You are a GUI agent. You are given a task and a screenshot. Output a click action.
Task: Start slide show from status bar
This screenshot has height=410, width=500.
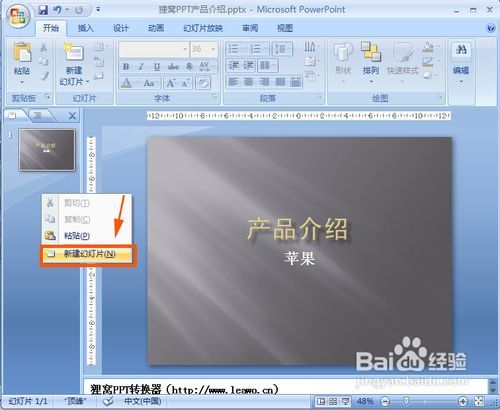[x=345, y=401]
